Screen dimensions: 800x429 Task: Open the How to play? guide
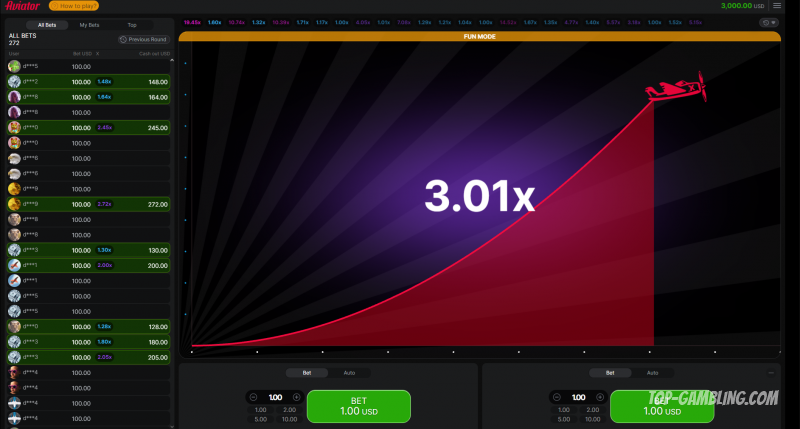pos(74,6)
